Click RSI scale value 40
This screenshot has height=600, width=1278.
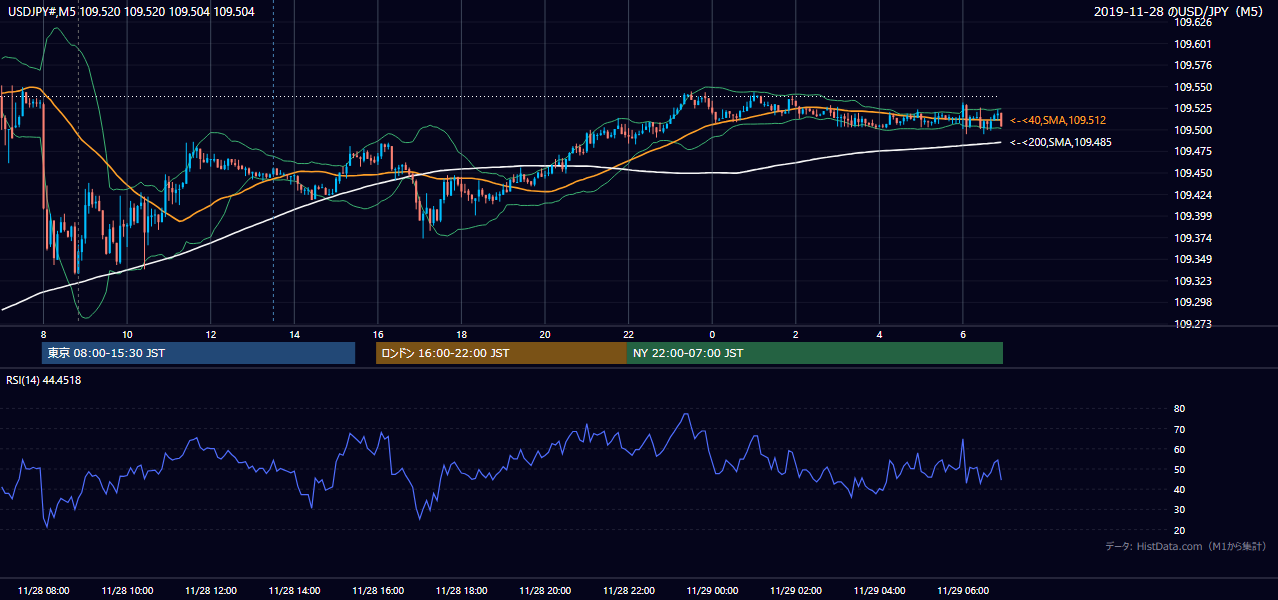point(1180,489)
